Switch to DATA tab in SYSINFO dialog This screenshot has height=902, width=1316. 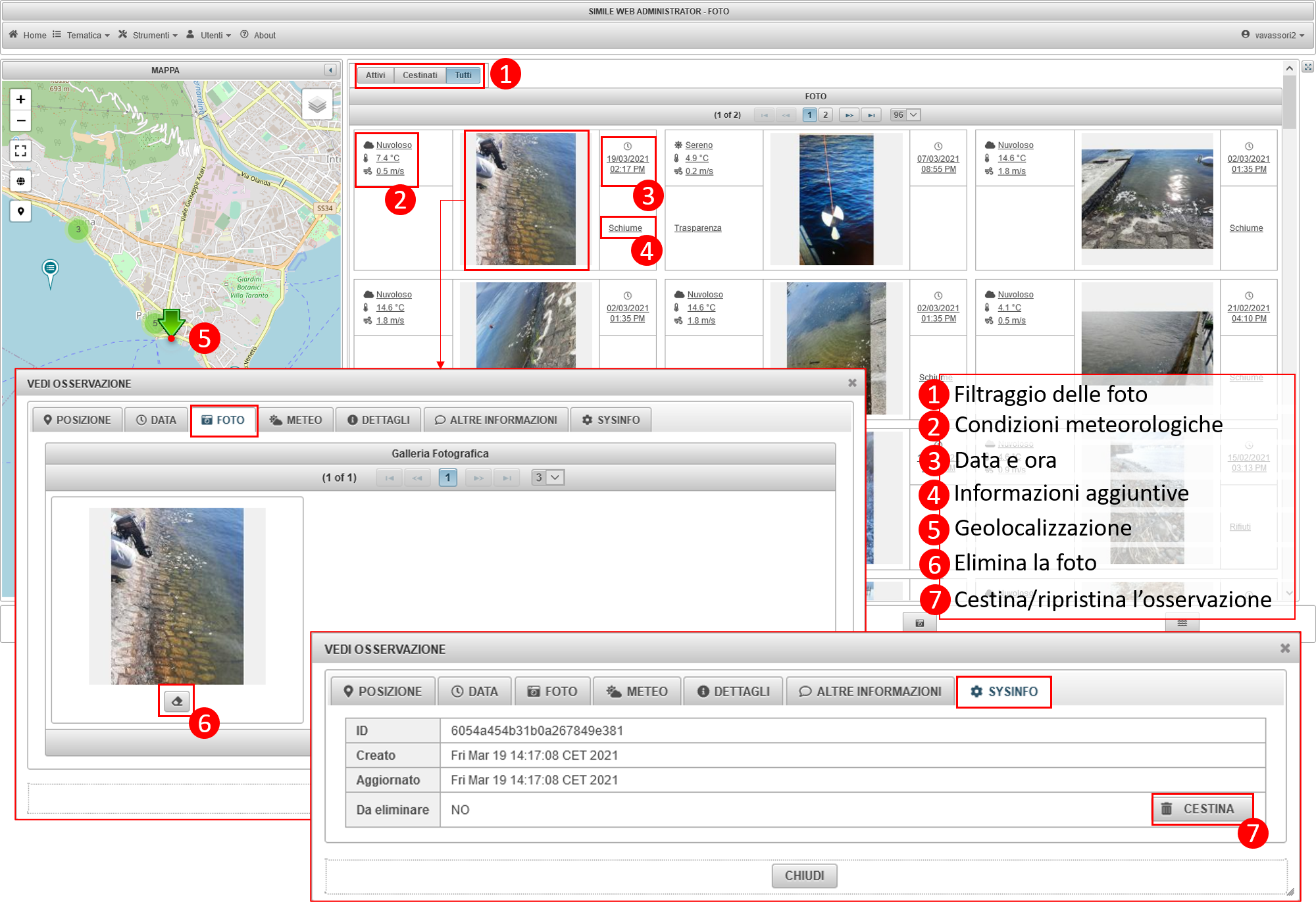[x=474, y=691]
